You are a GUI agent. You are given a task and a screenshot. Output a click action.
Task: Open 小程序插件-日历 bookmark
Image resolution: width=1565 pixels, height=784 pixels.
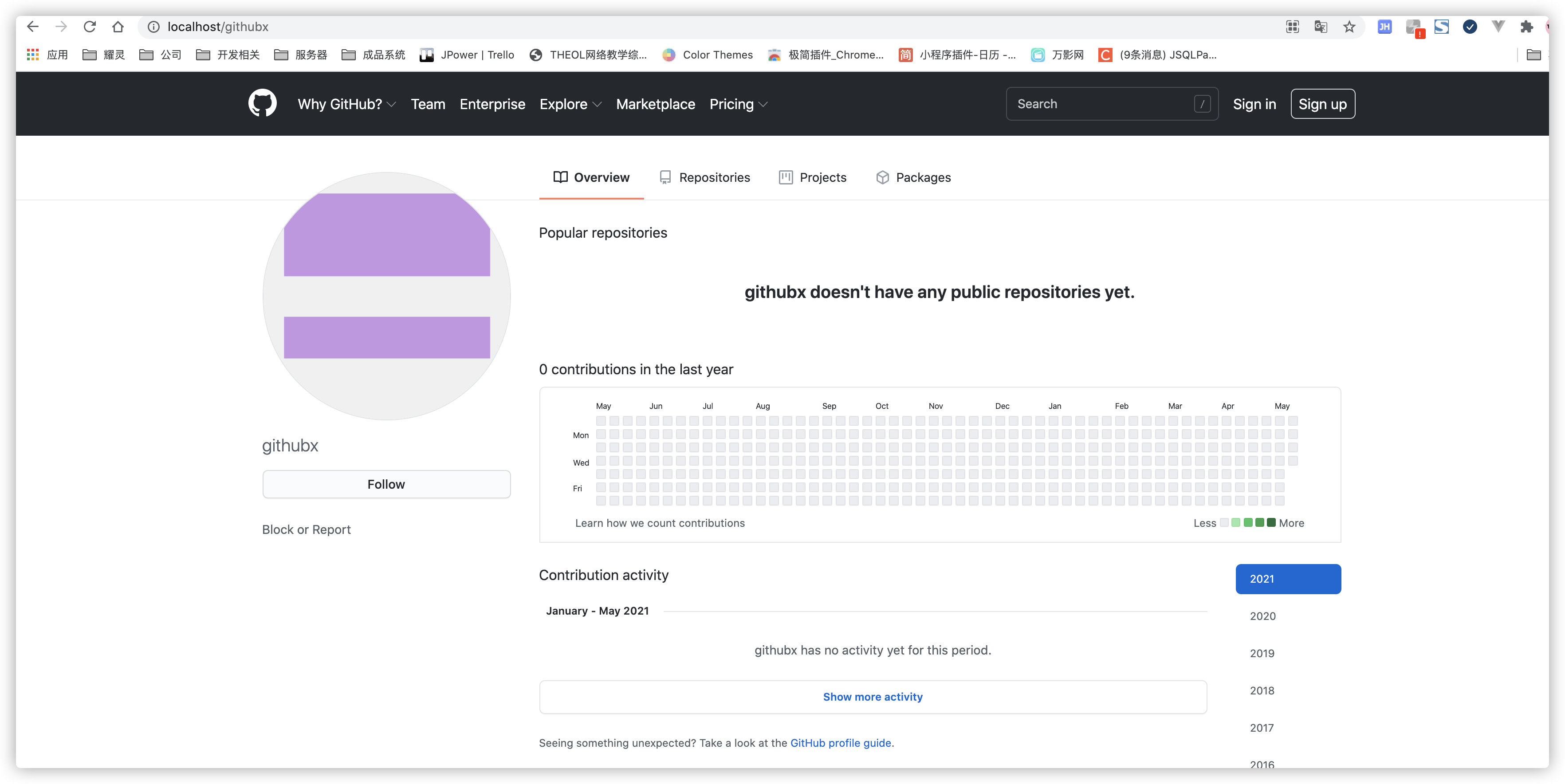pyautogui.click(x=957, y=55)
